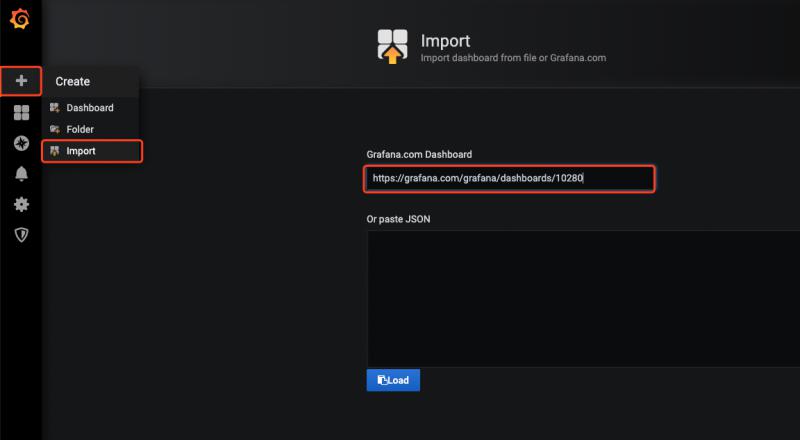The height and width of the screenshot is (440, 800).
Task: Open Alerting via the bell icon
Action: (x=21, y=174)
